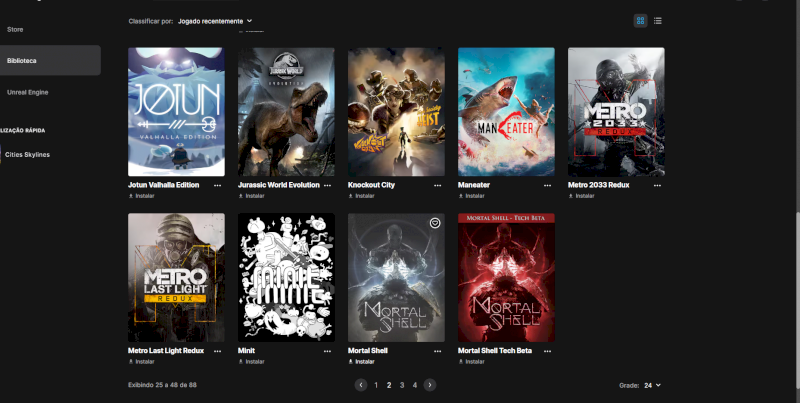Click the next page arrow
Viewport: 800px width, 403px height.
430,384
